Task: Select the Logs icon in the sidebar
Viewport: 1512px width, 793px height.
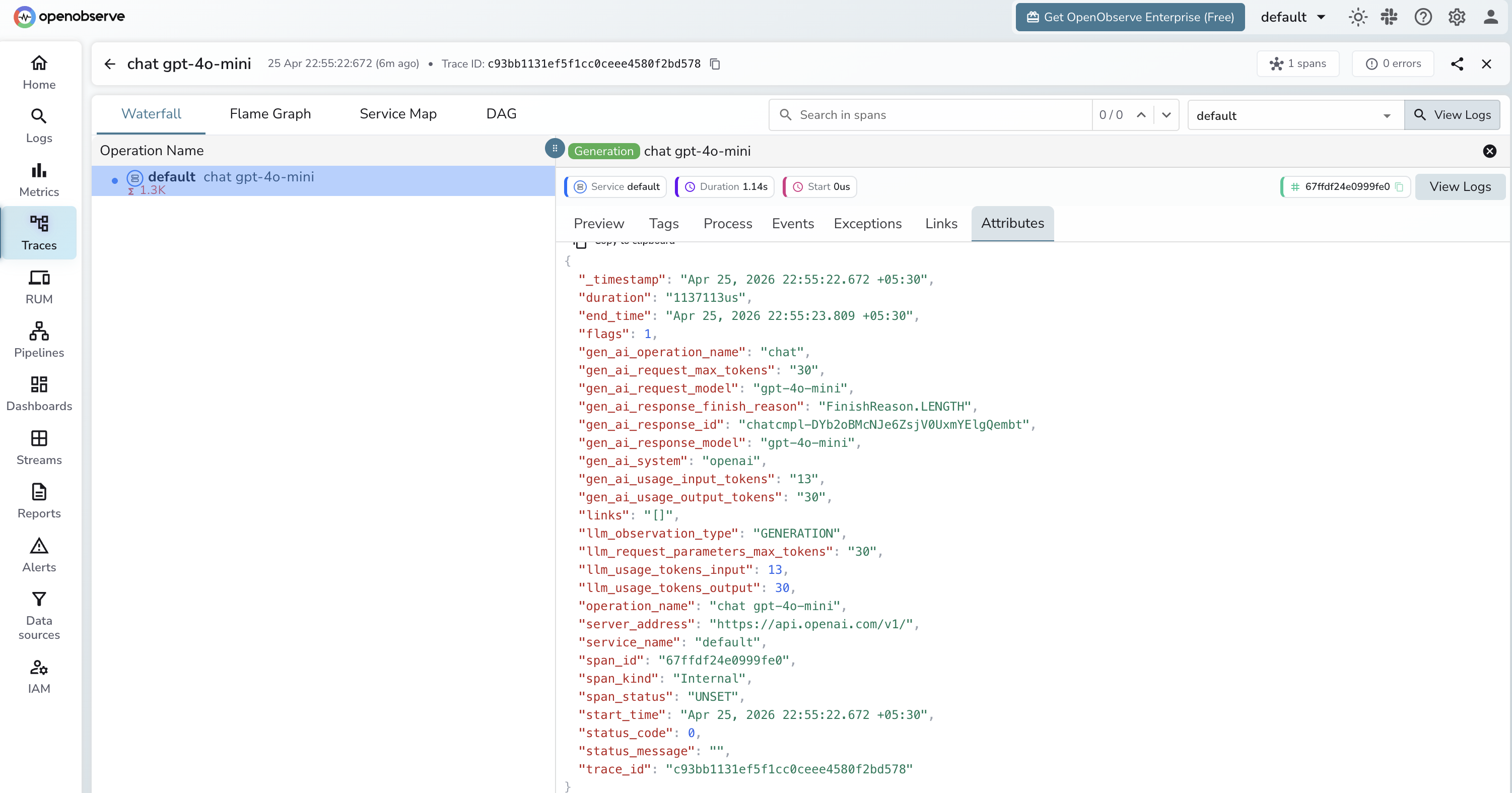Action: pyautogui.click(x=39, y=124)
